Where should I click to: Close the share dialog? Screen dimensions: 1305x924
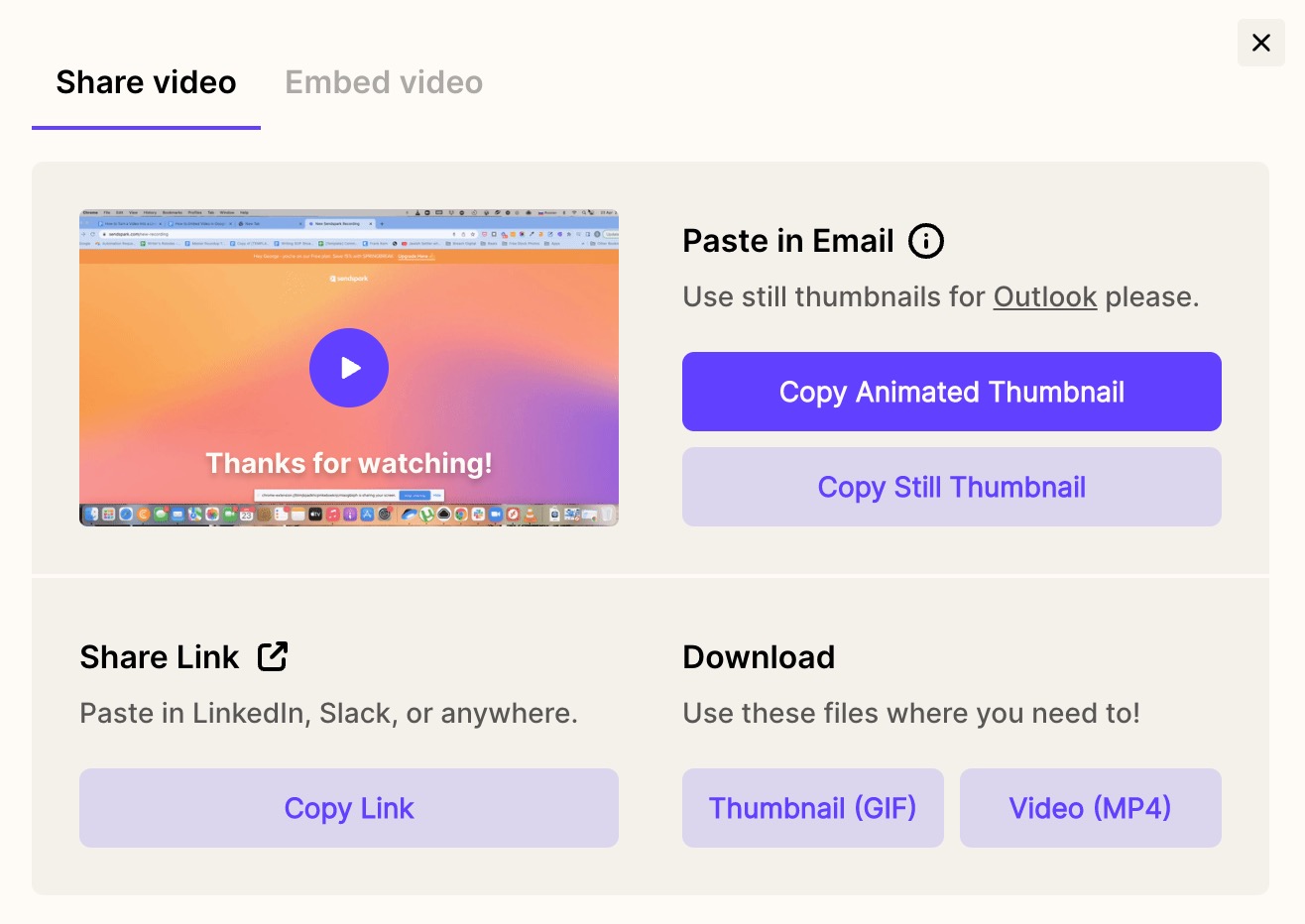click(x=1261, y=43)
